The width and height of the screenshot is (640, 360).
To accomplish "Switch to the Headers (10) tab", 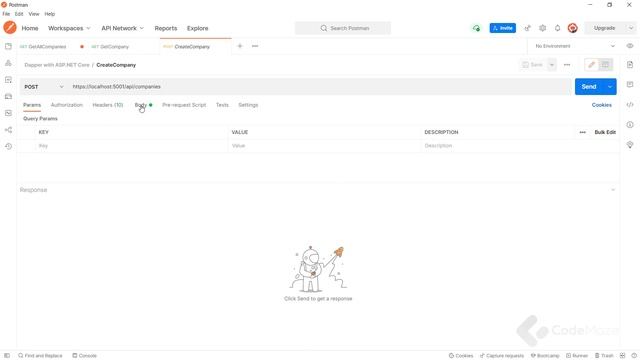I will (x=108, y=105).
